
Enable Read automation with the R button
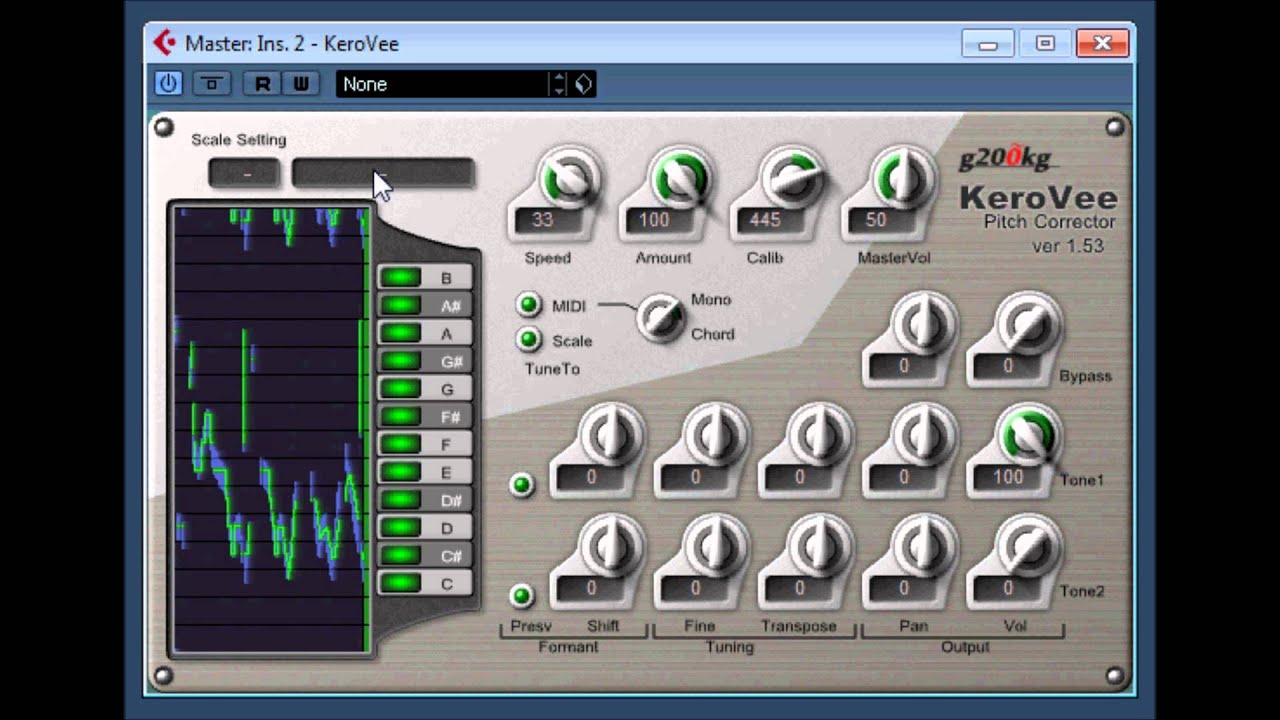point(262,84)
